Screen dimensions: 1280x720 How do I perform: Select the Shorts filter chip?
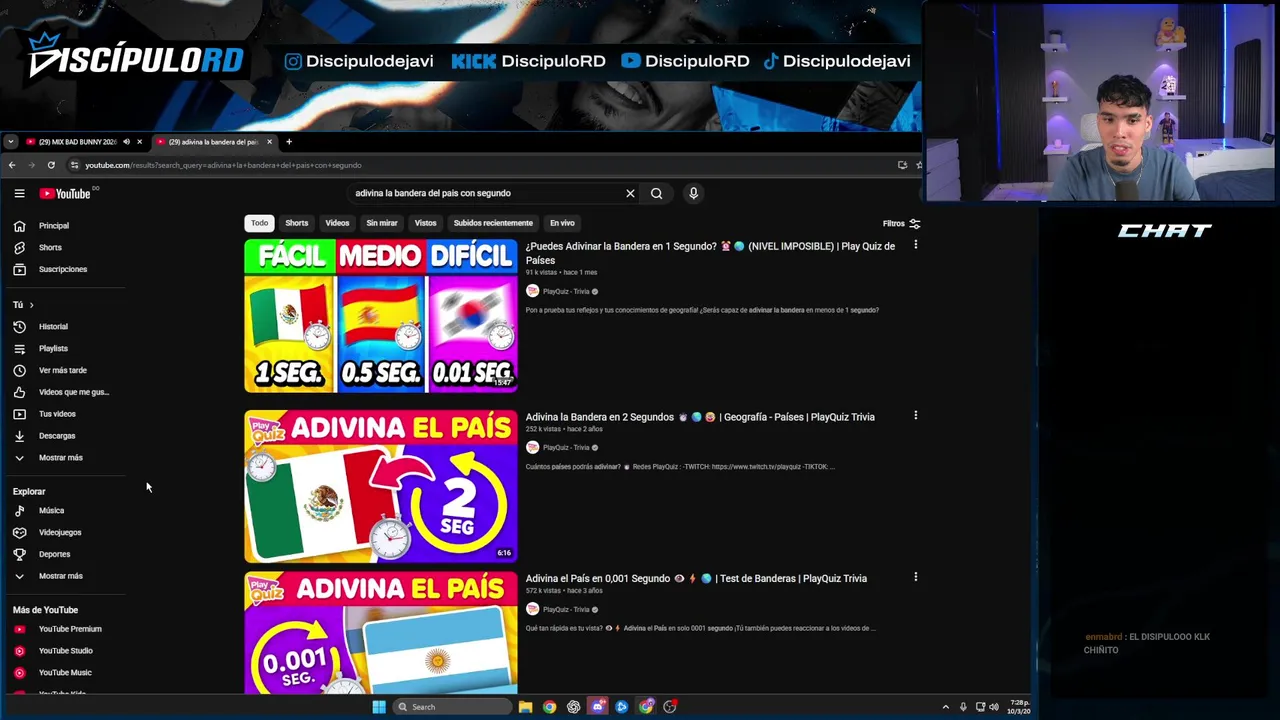coord(297,223)
